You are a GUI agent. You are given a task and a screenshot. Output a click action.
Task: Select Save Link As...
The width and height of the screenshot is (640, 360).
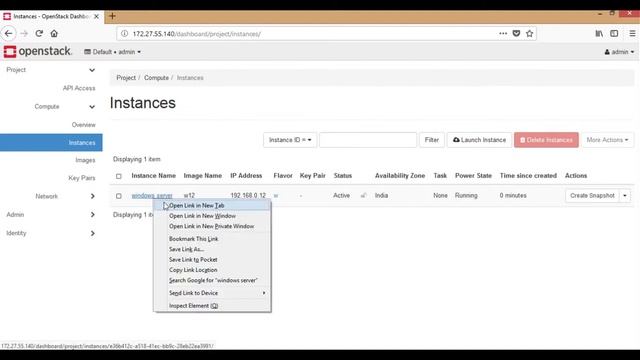212,249
